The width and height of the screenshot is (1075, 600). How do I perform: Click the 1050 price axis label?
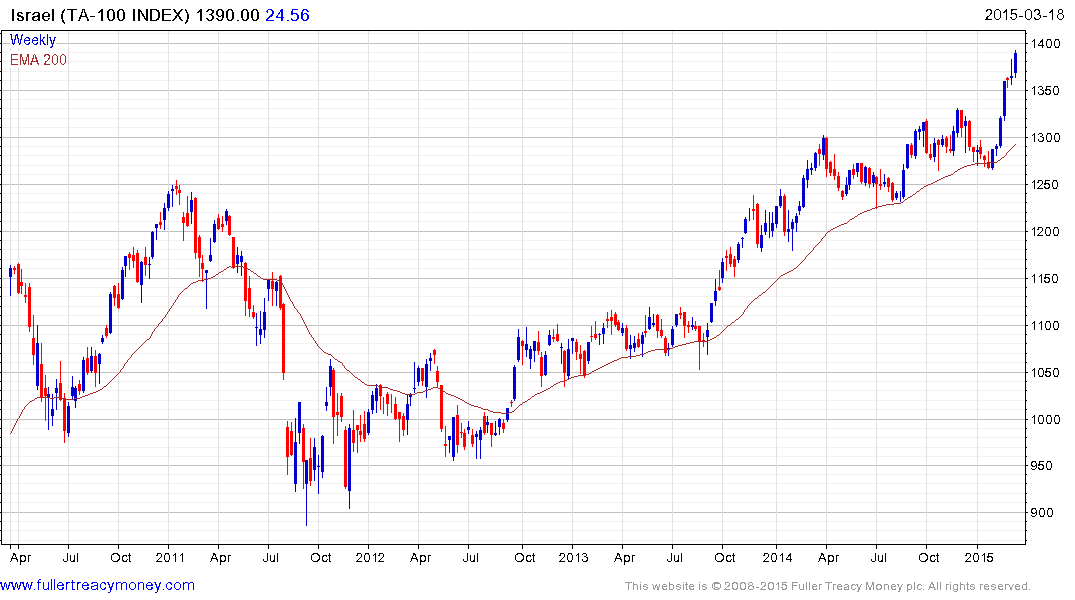point(1046,372)
